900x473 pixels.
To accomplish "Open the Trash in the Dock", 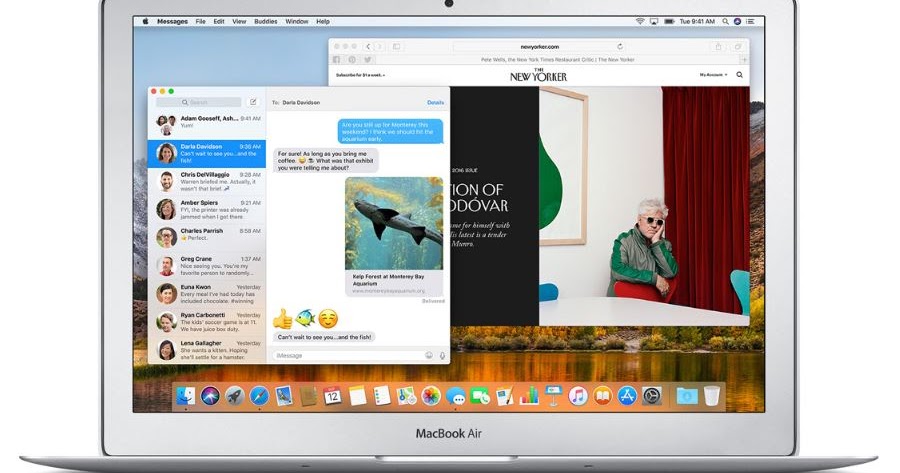I will pos(712,396).
